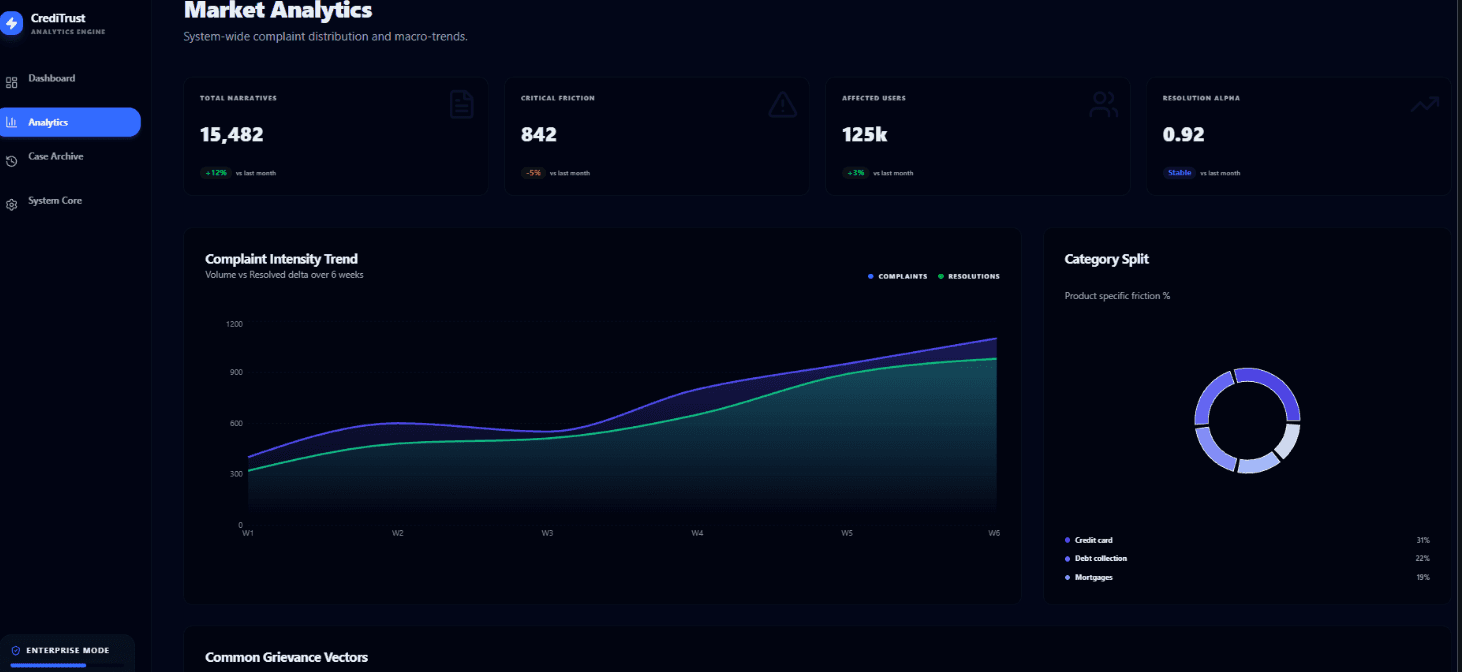Click the warning triangle in Critical Friction card
Screen dimensions: 1462x672
pyautogui.click(x=782, y=104)
